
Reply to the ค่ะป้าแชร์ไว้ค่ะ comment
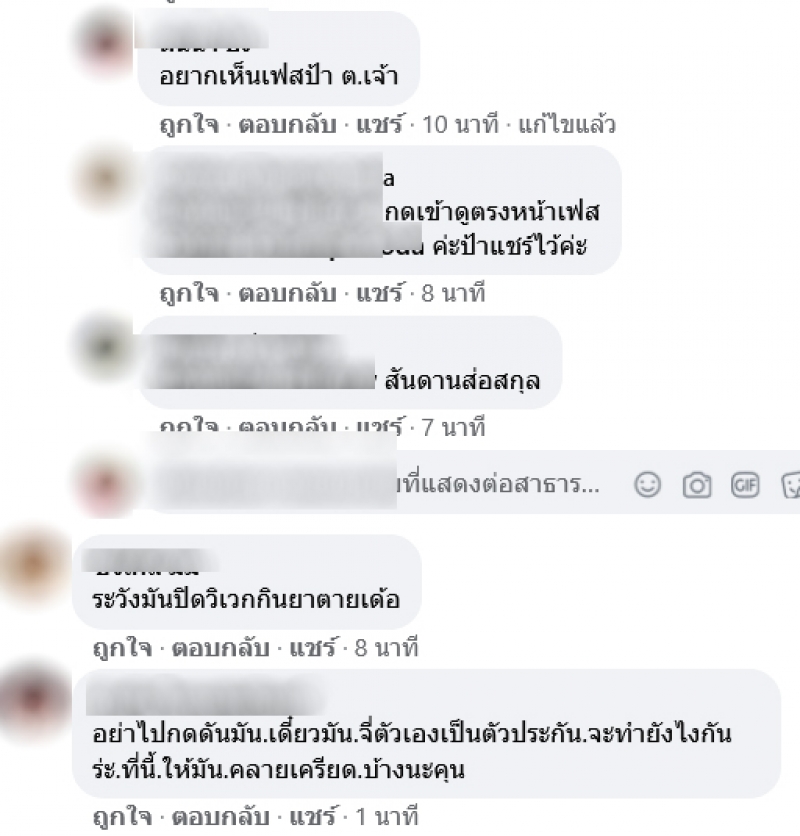pyautogui.click(x=287, y=294)
